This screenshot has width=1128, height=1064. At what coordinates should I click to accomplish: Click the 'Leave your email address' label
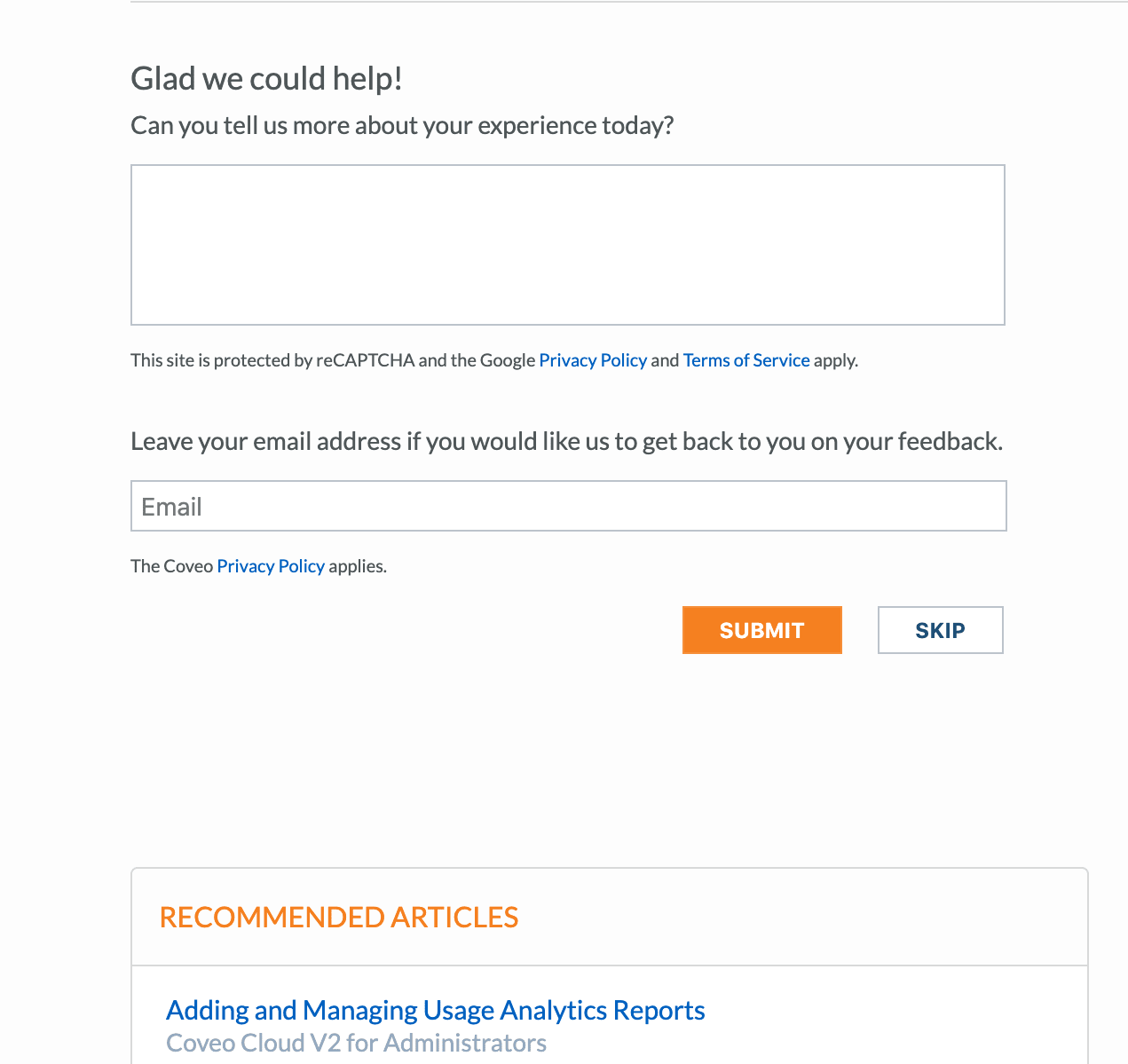coord(566,441)
